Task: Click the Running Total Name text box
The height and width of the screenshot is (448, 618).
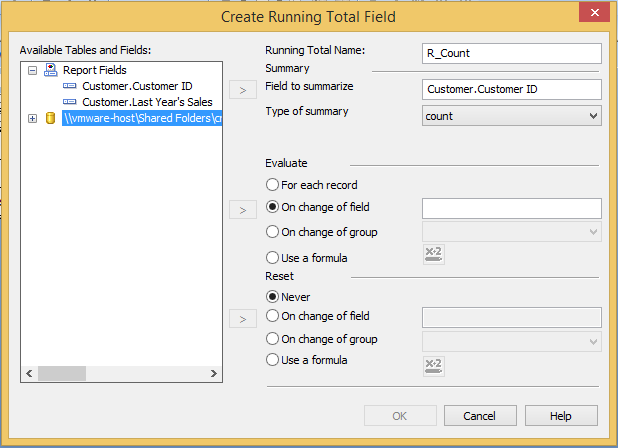Action: coord(512,53)
